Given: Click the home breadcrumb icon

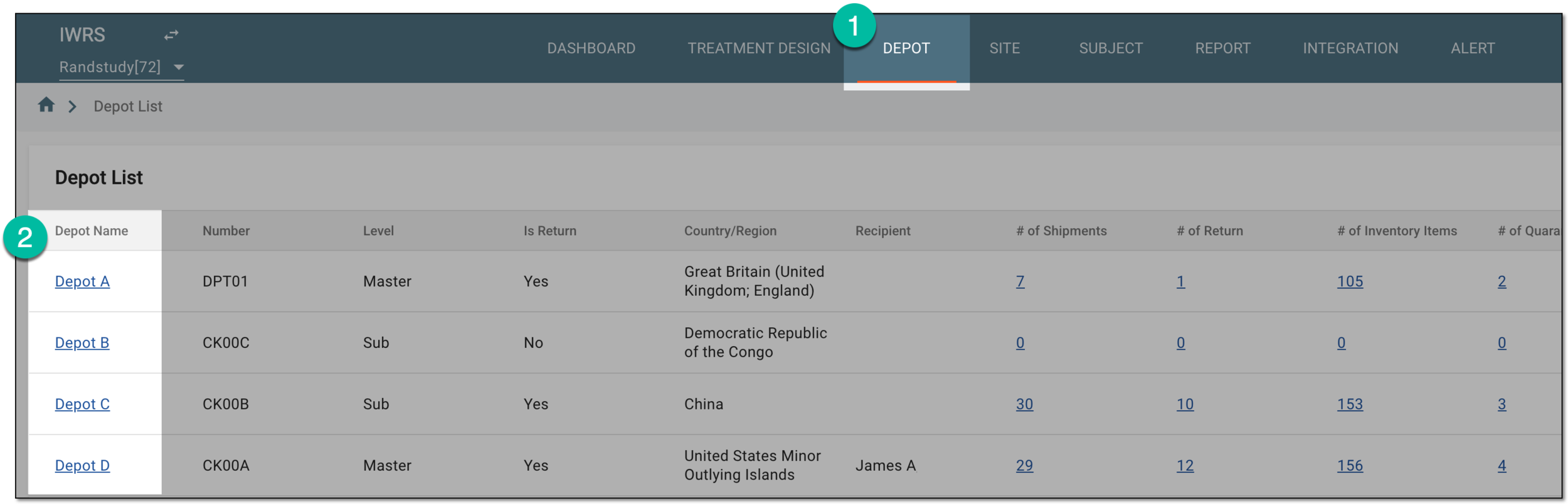Looking at the screenshot, I should click(46, 105).
